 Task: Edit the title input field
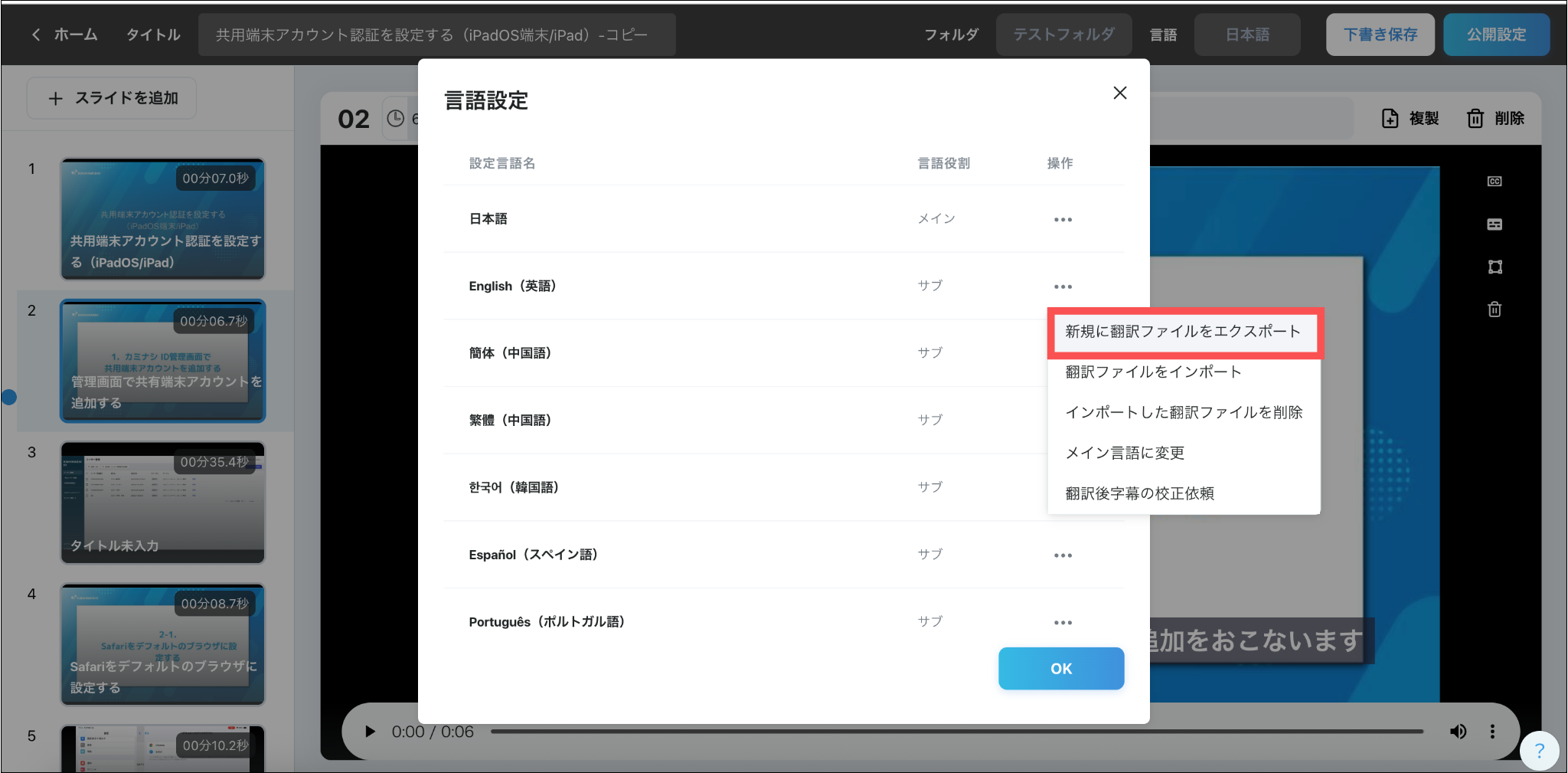coord(436,34)
